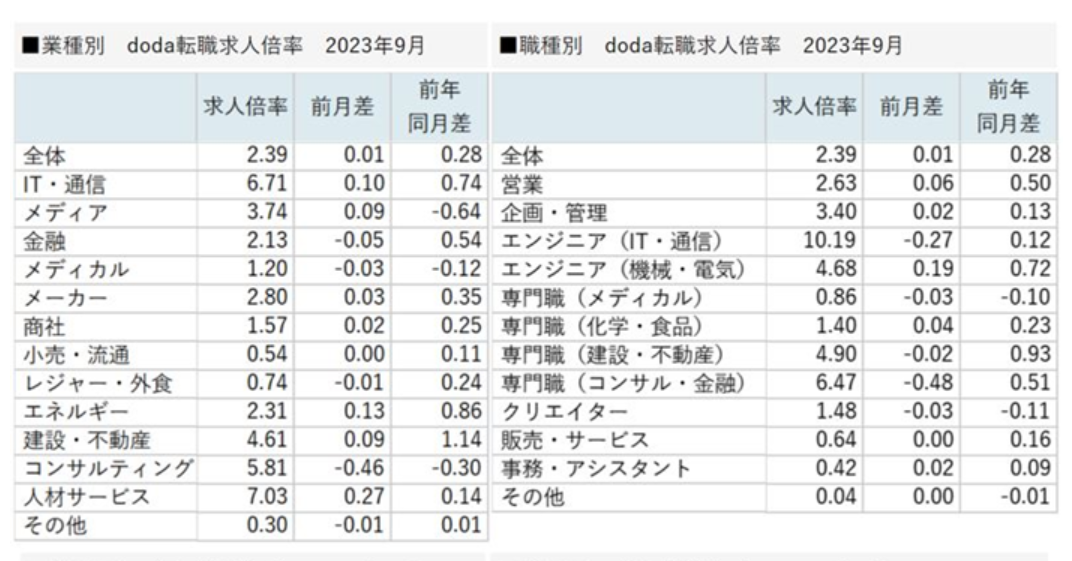Select value -0.48 in 専門職（コンサル・金融） row
The height and width of the screenshot is (561, 1072).
point(928,383)
